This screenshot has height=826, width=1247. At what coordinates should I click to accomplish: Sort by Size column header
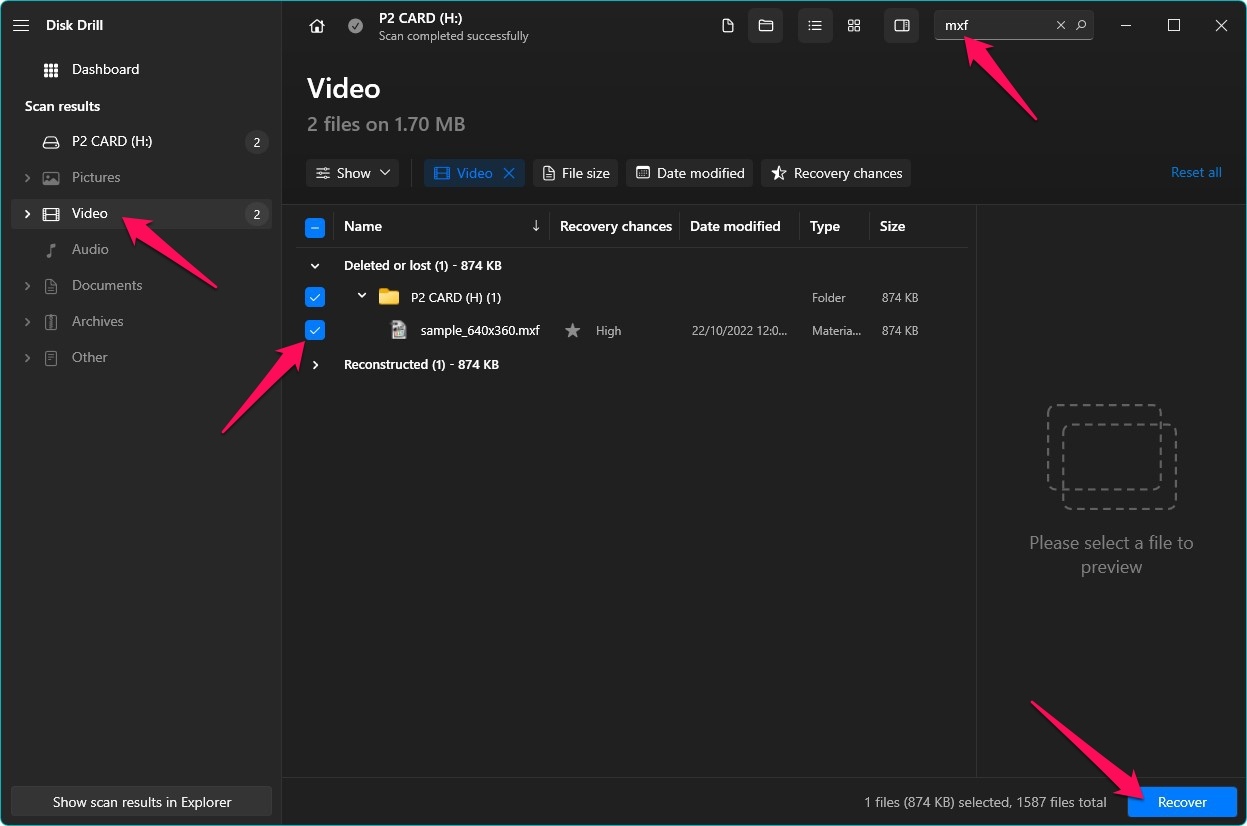892,226
